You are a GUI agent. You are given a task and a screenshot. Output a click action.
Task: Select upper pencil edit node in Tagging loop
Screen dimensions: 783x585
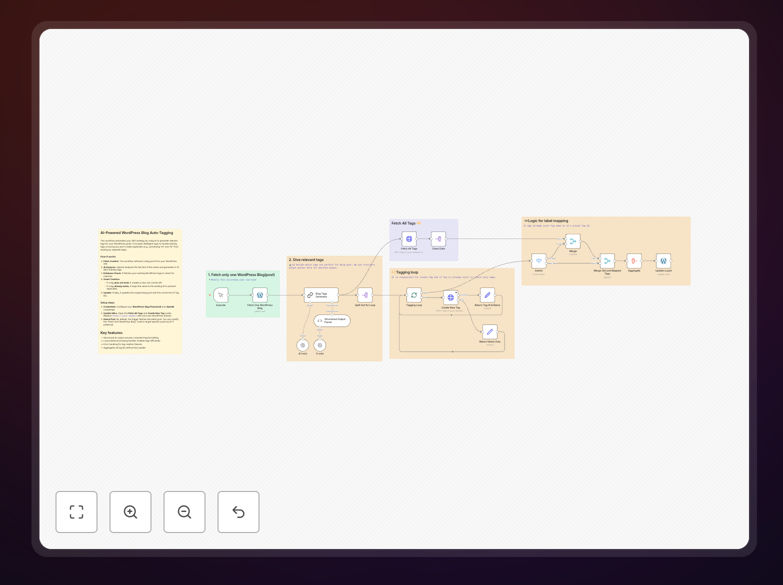(x=487, y=295)
